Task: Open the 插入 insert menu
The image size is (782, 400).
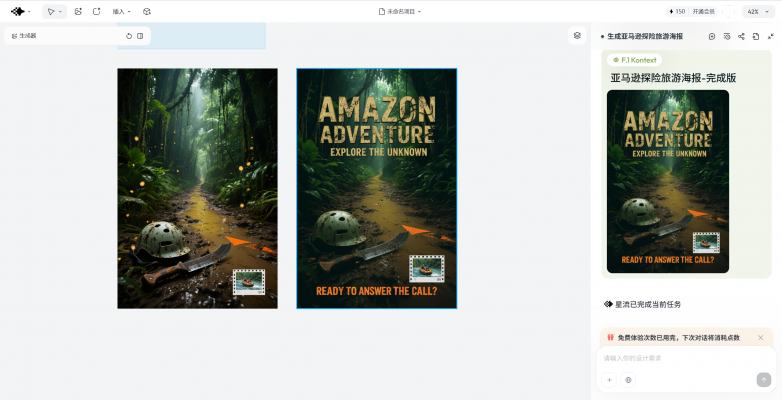Action: (x=121, y=11)
